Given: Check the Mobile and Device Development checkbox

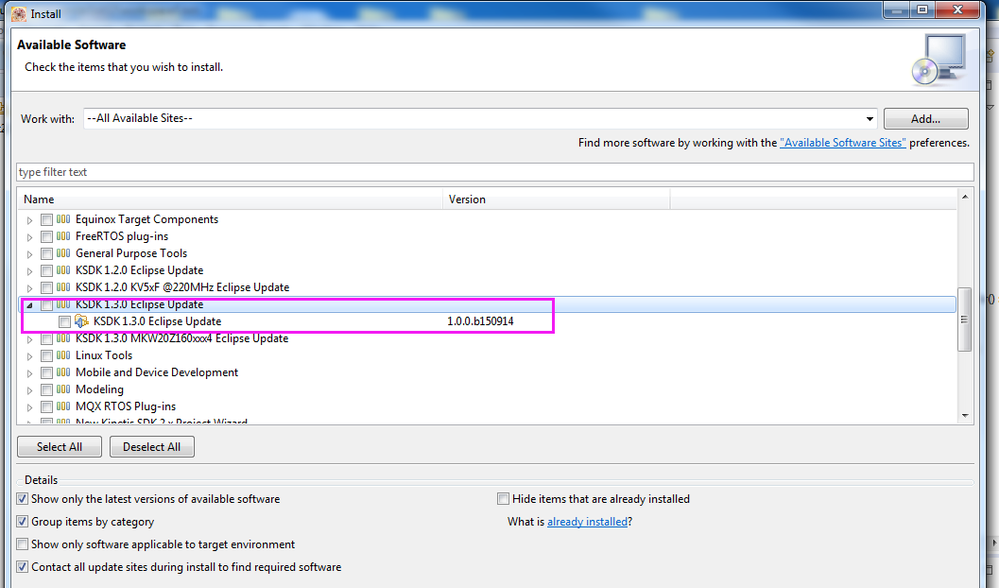Looking at the screenshot, I should pyautogui.click(x=47, y=373).
